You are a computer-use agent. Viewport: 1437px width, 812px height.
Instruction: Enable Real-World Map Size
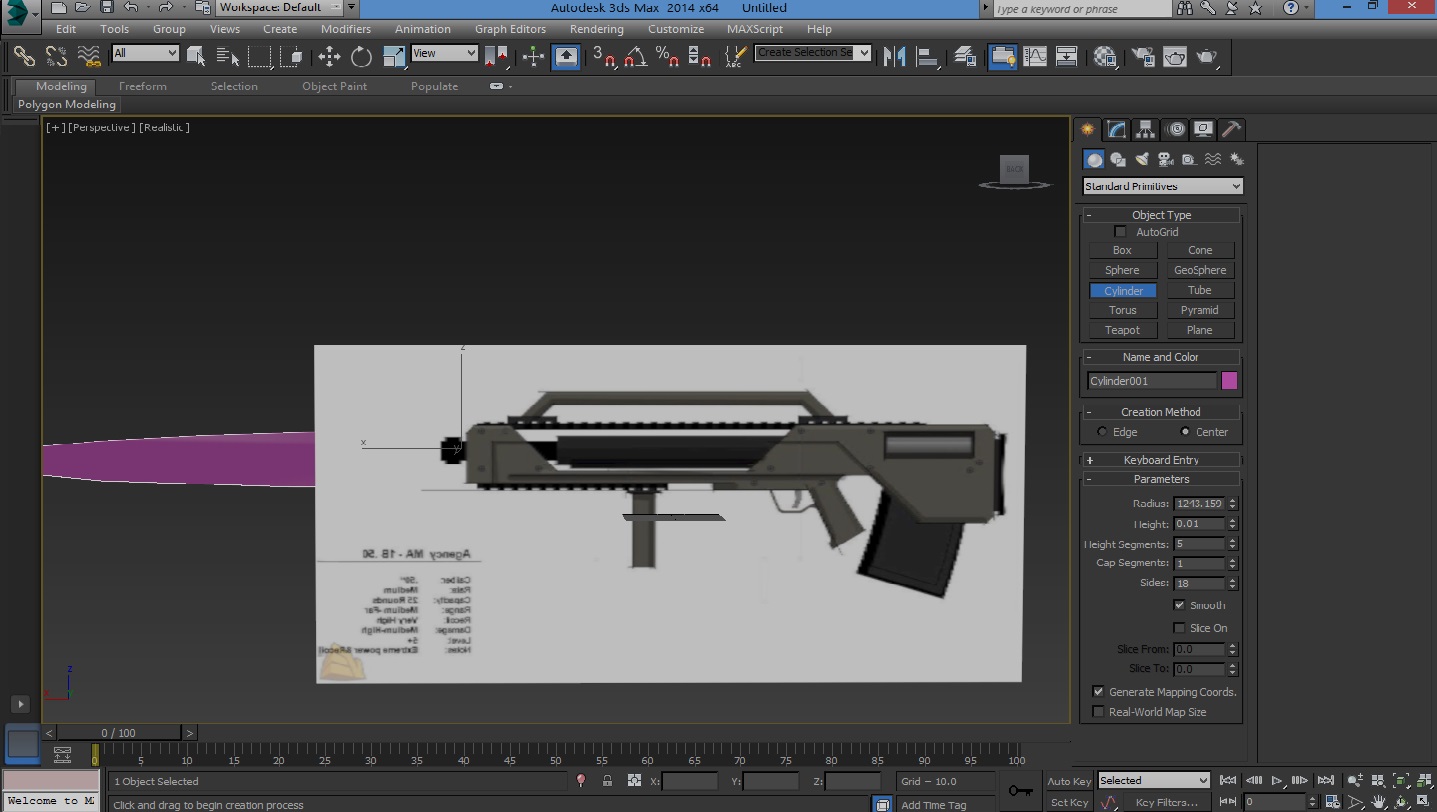tap(1099, 712)
